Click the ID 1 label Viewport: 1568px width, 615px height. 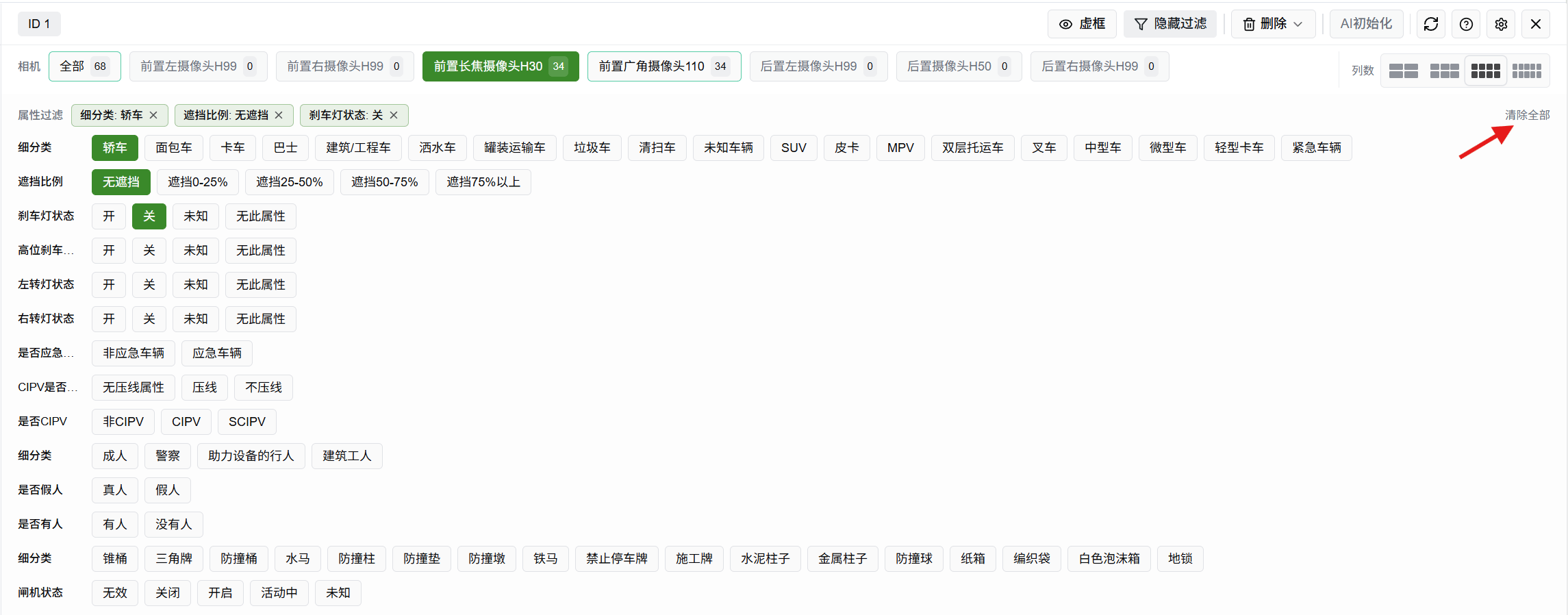point(39,24)
